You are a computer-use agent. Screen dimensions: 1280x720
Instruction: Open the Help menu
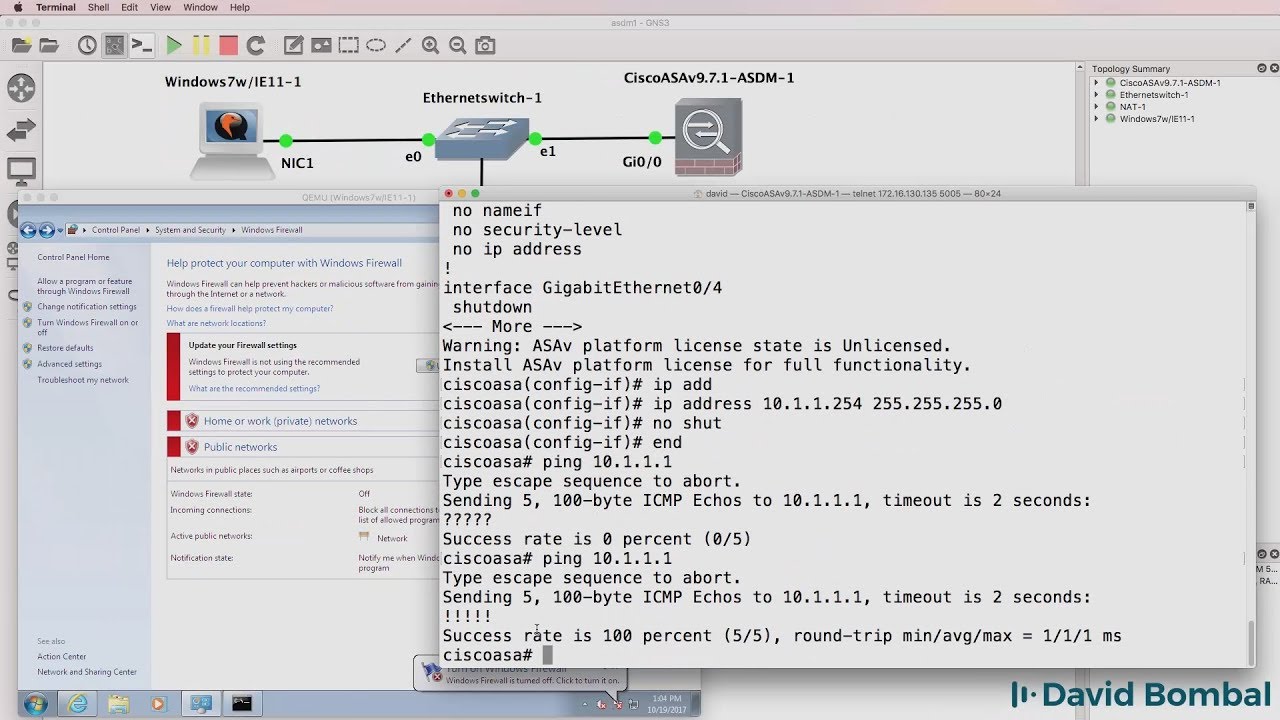coord(240,7)
